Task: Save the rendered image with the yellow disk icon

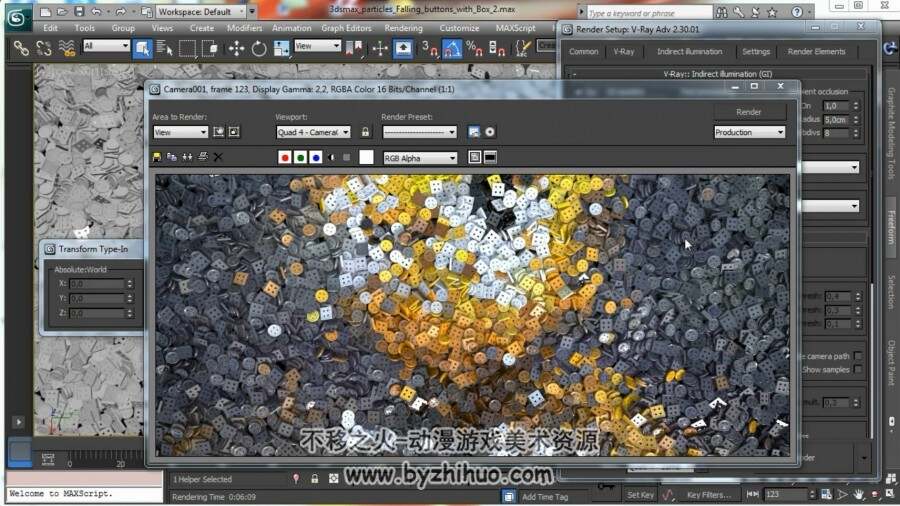Action: click(157, 157)
